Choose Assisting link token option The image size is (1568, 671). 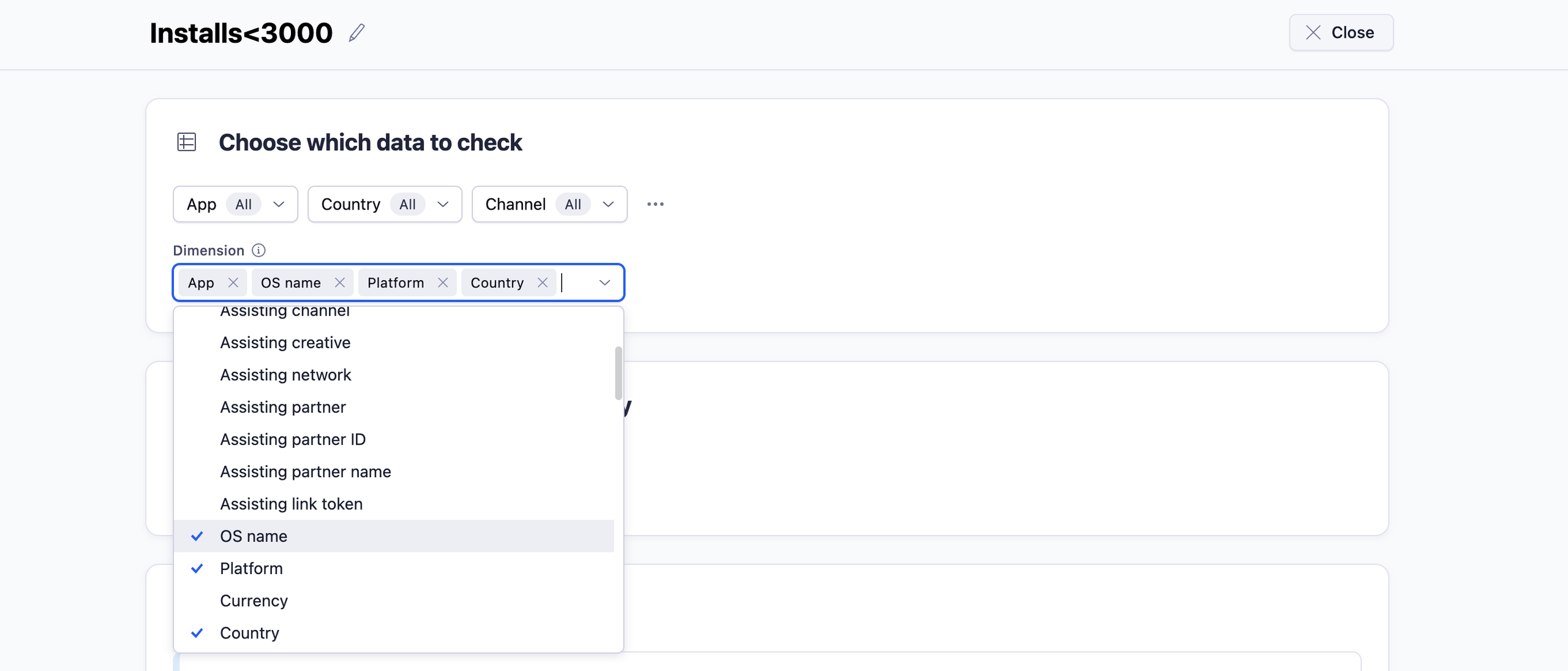coord(291,504)
